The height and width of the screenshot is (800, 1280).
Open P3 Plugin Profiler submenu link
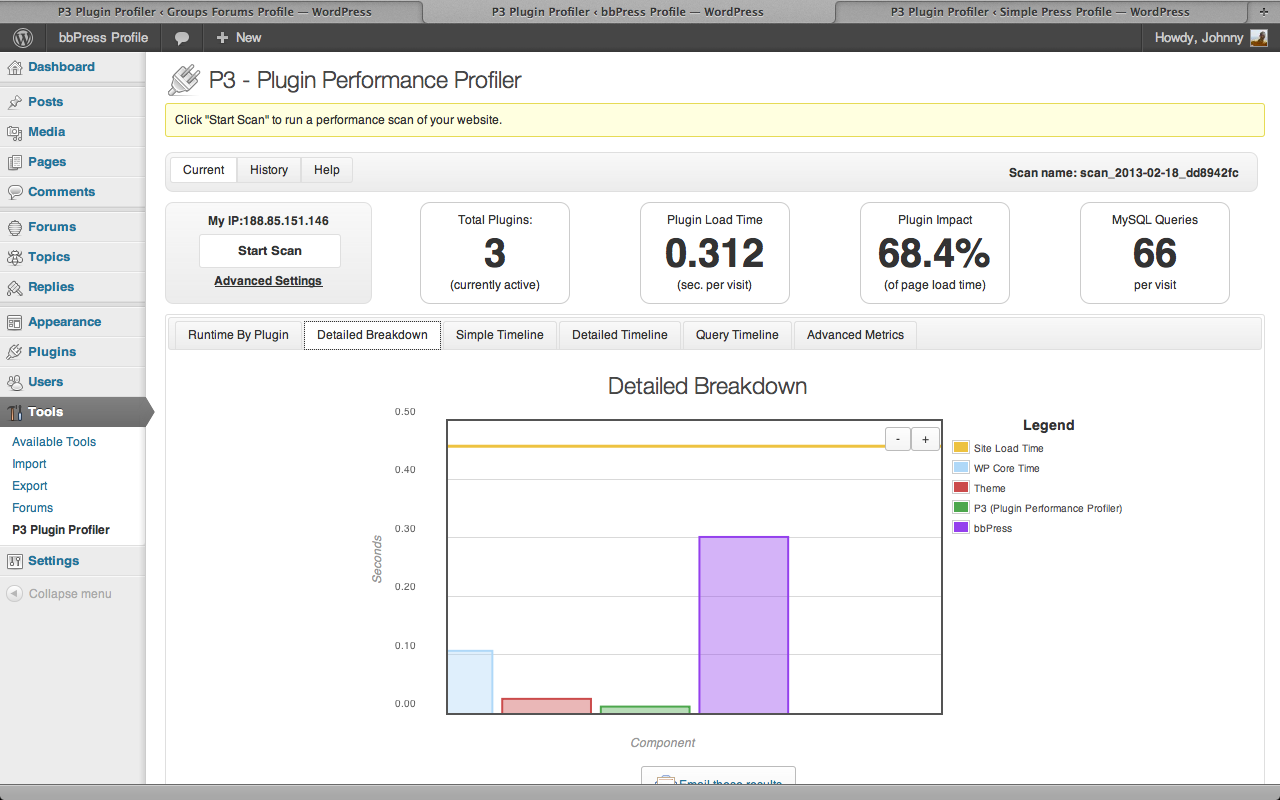pos(61,530)
